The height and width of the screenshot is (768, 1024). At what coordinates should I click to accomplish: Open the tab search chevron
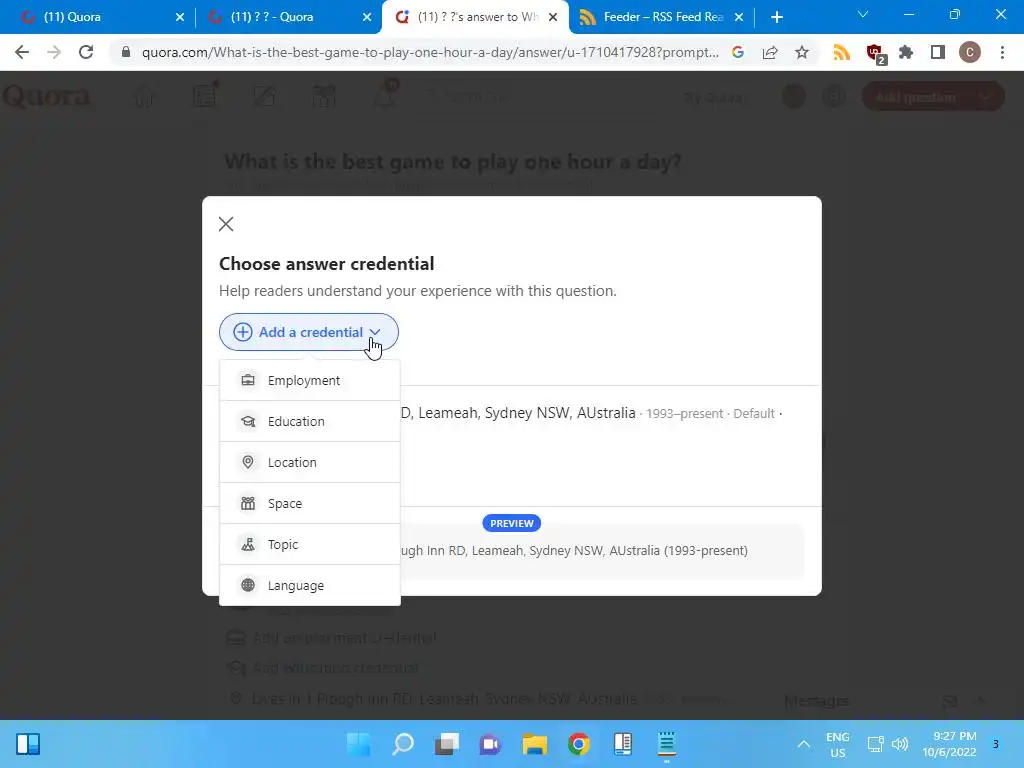tap(863, 14)
